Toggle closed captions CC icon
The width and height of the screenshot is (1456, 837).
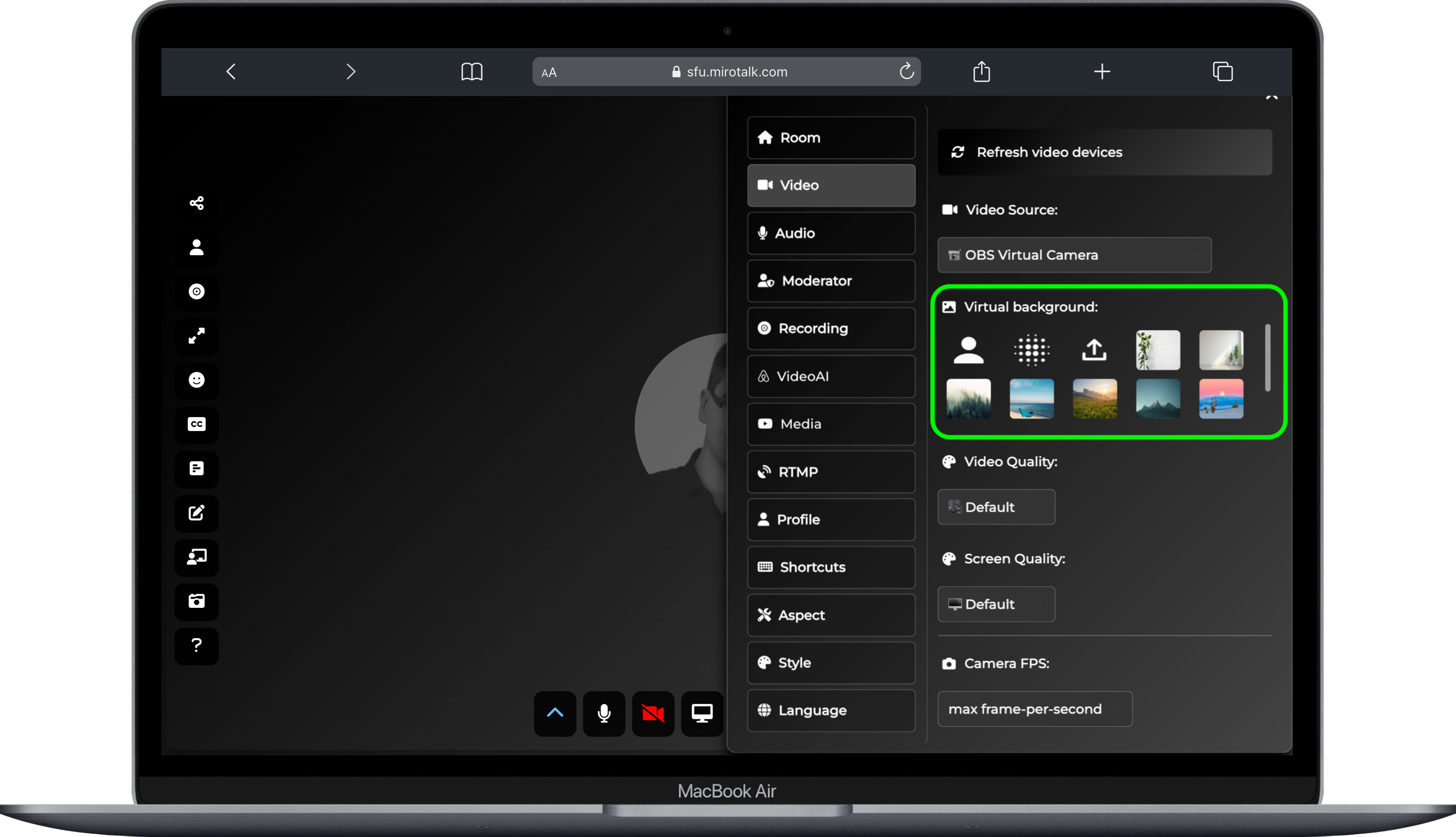click(196, 424)
